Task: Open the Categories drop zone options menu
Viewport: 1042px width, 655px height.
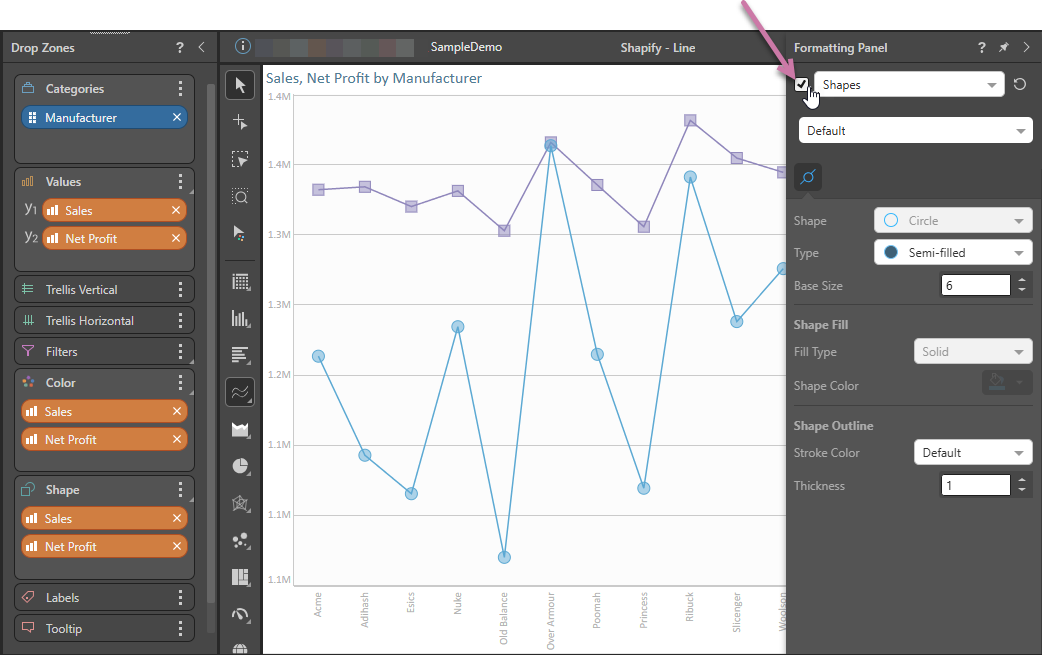Action: tap(180, 89)
